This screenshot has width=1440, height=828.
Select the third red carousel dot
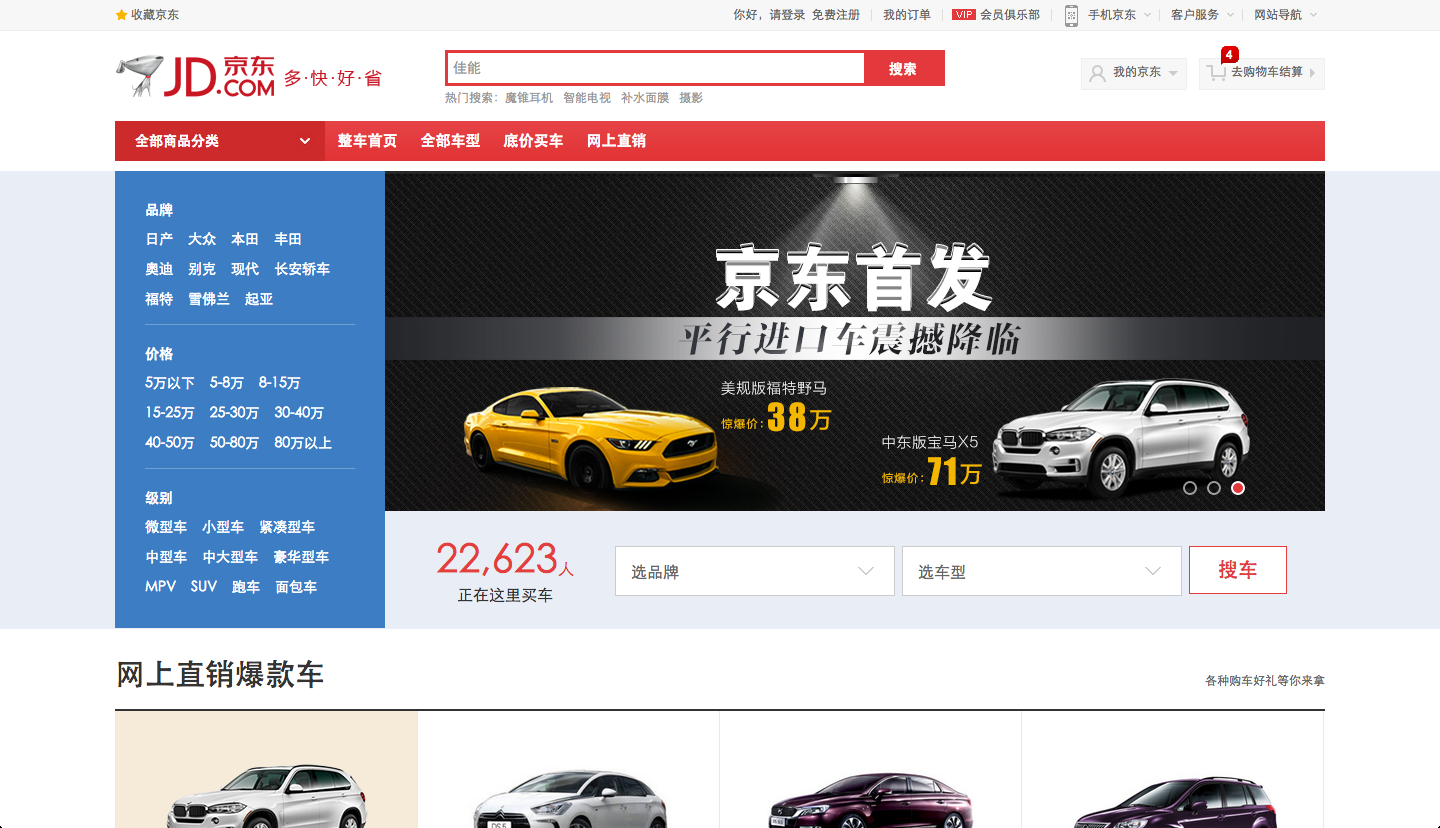point(1238,488)
